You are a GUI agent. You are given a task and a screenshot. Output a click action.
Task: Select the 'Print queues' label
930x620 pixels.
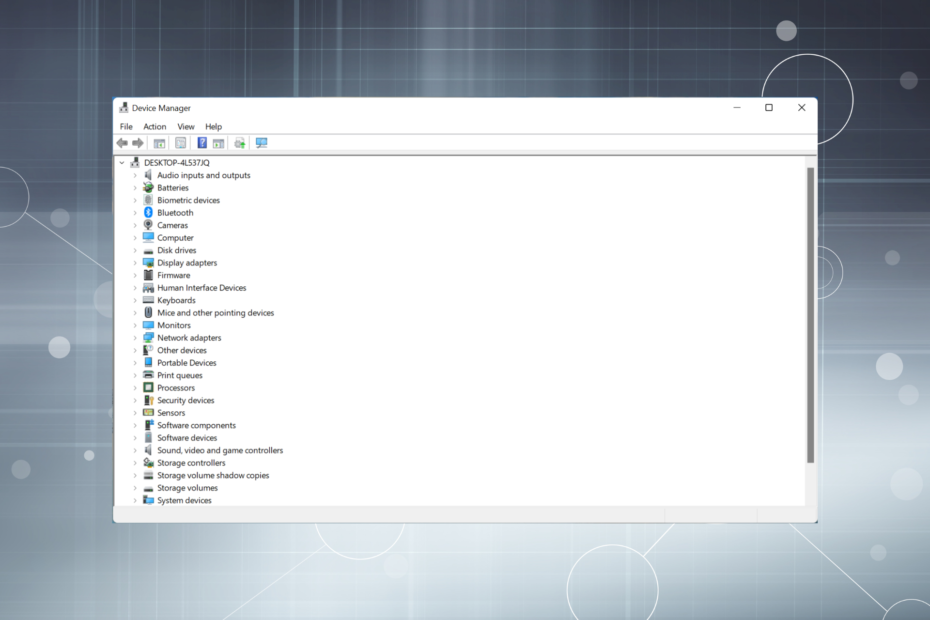[180, 376]
